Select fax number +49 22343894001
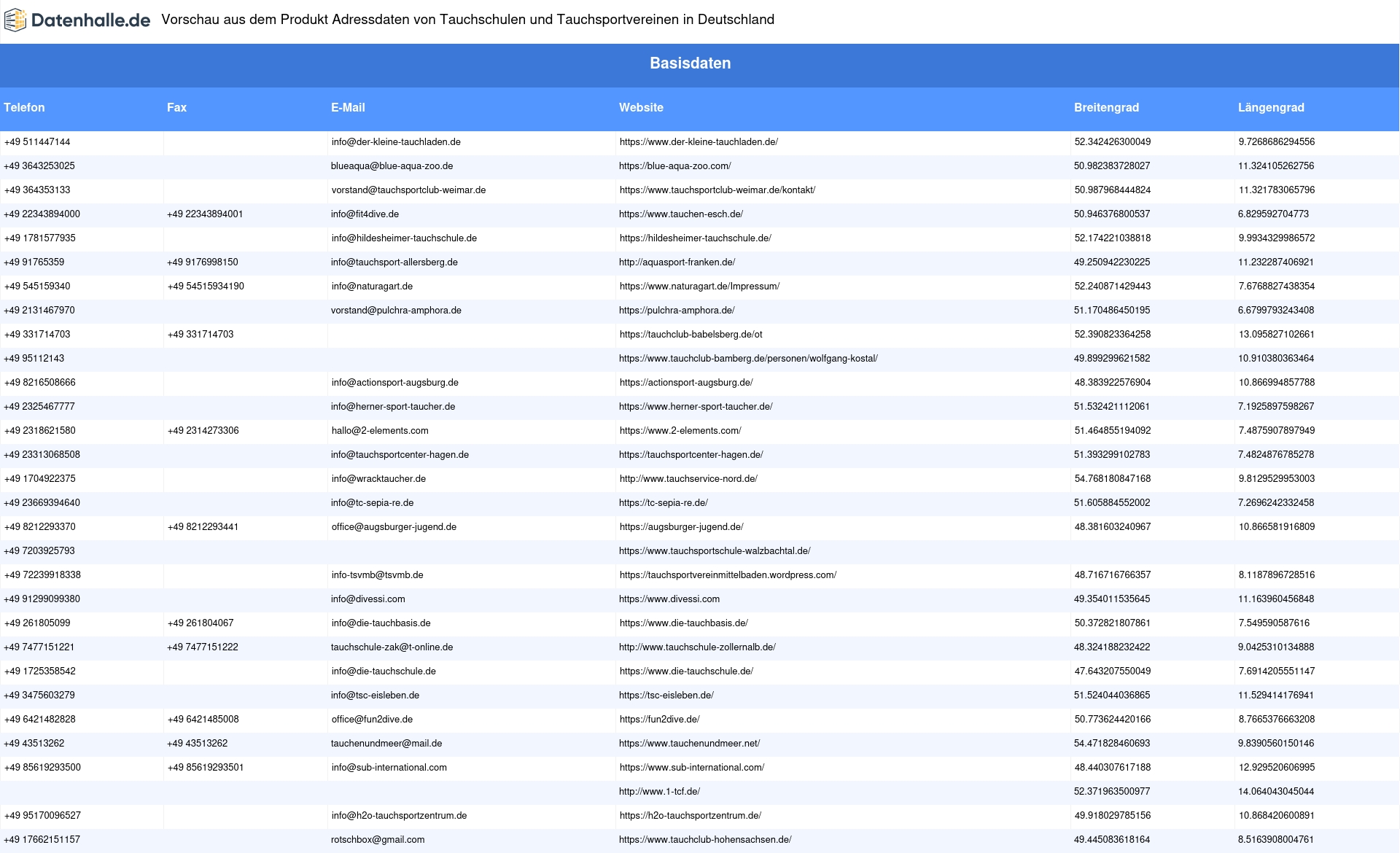Image resolution: width=1400 pixels, height=853 pixels. point(205,214)
